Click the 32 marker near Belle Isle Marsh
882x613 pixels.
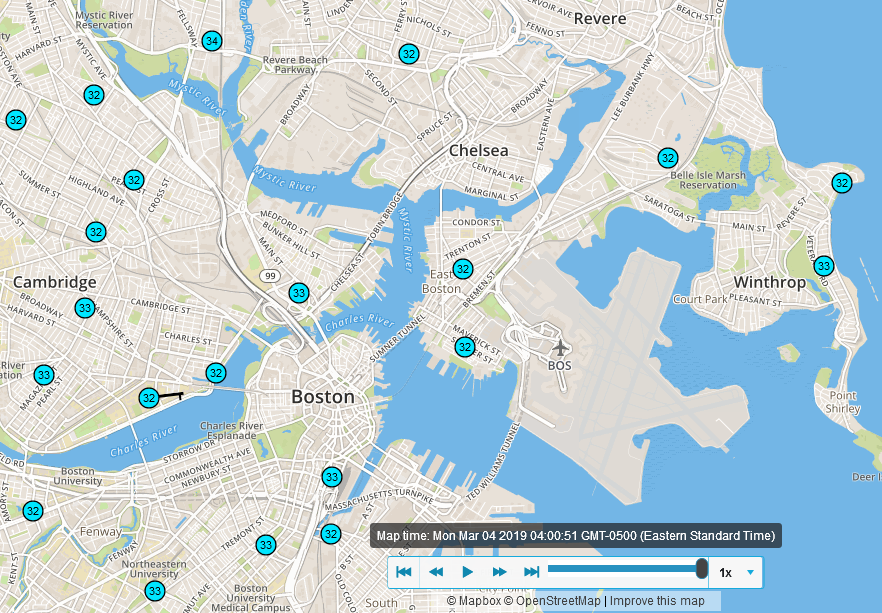coord(668,158)
